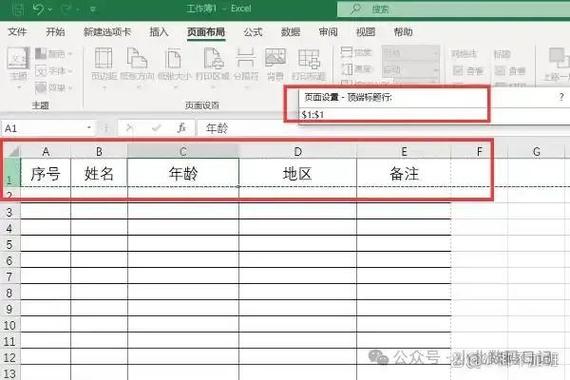Switch to the 公式 tab
Screen dimensions: 570x380
[x=253, y=32]
